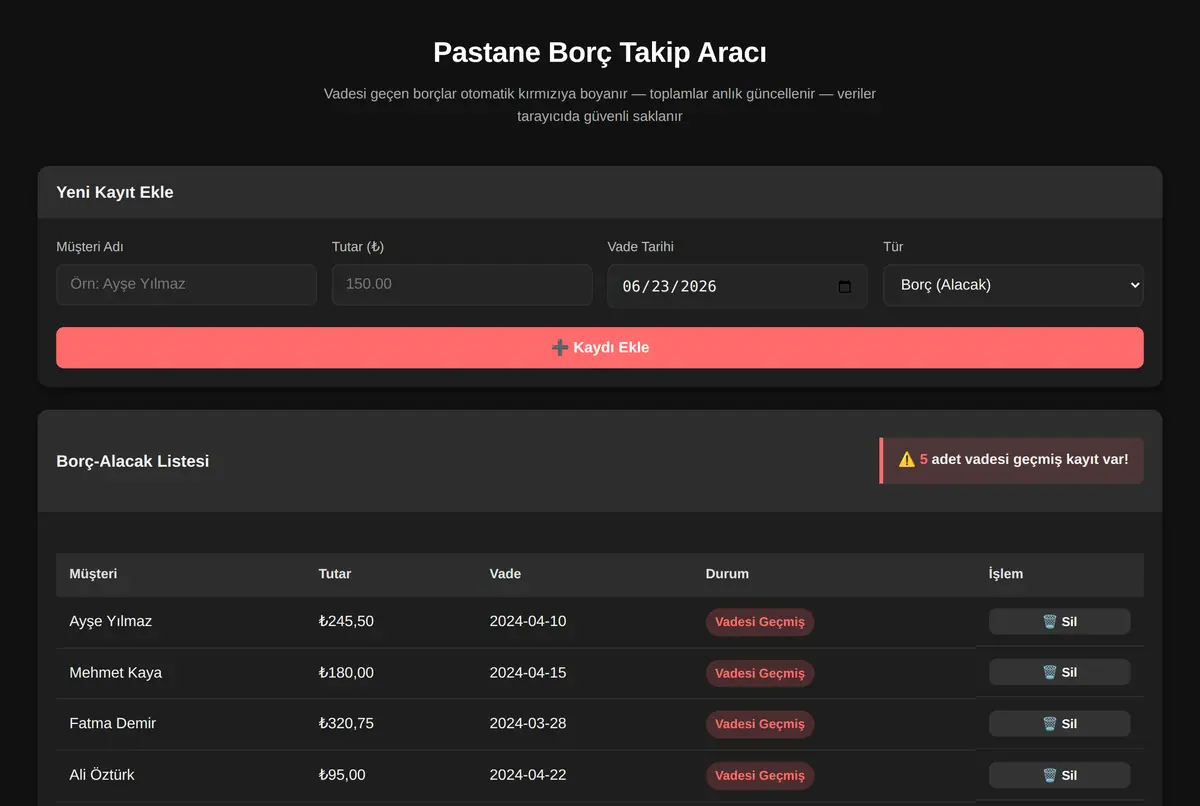Click the Vade column header
This screenshot has width=1200, height=806.
pos(505,574)
